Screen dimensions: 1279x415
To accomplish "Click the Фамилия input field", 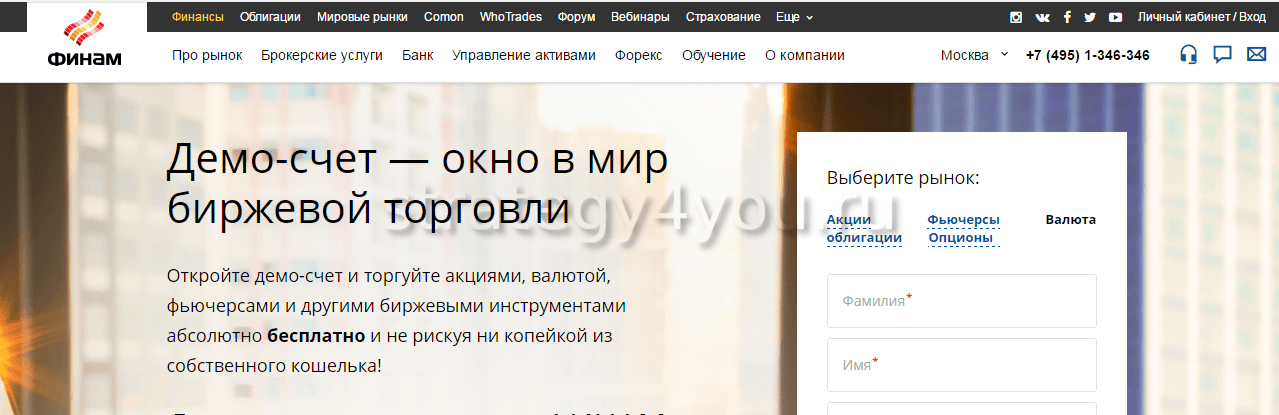I will point(961,301).
